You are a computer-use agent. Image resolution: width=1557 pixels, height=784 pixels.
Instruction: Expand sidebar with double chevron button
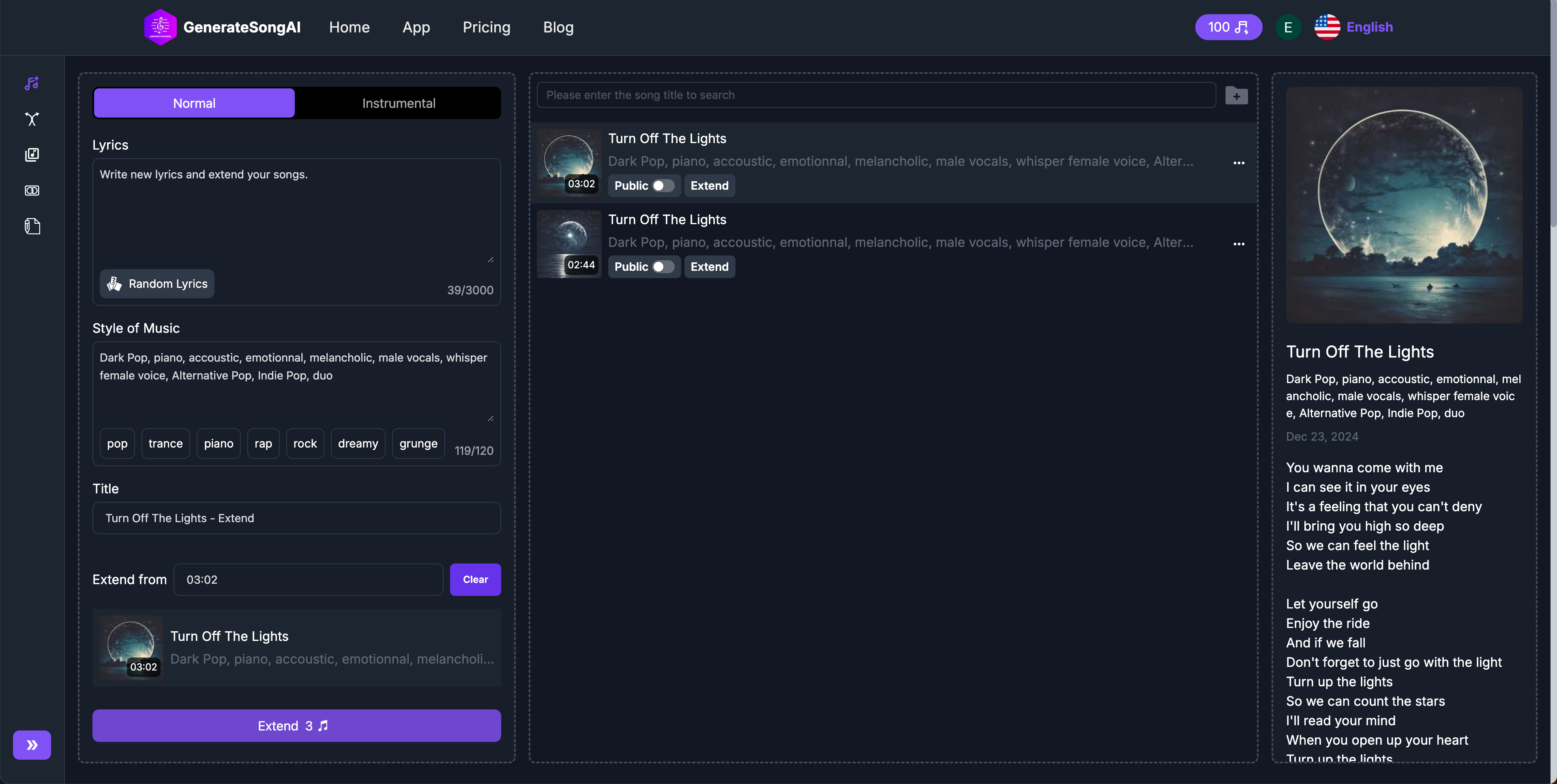coord(32,745)
